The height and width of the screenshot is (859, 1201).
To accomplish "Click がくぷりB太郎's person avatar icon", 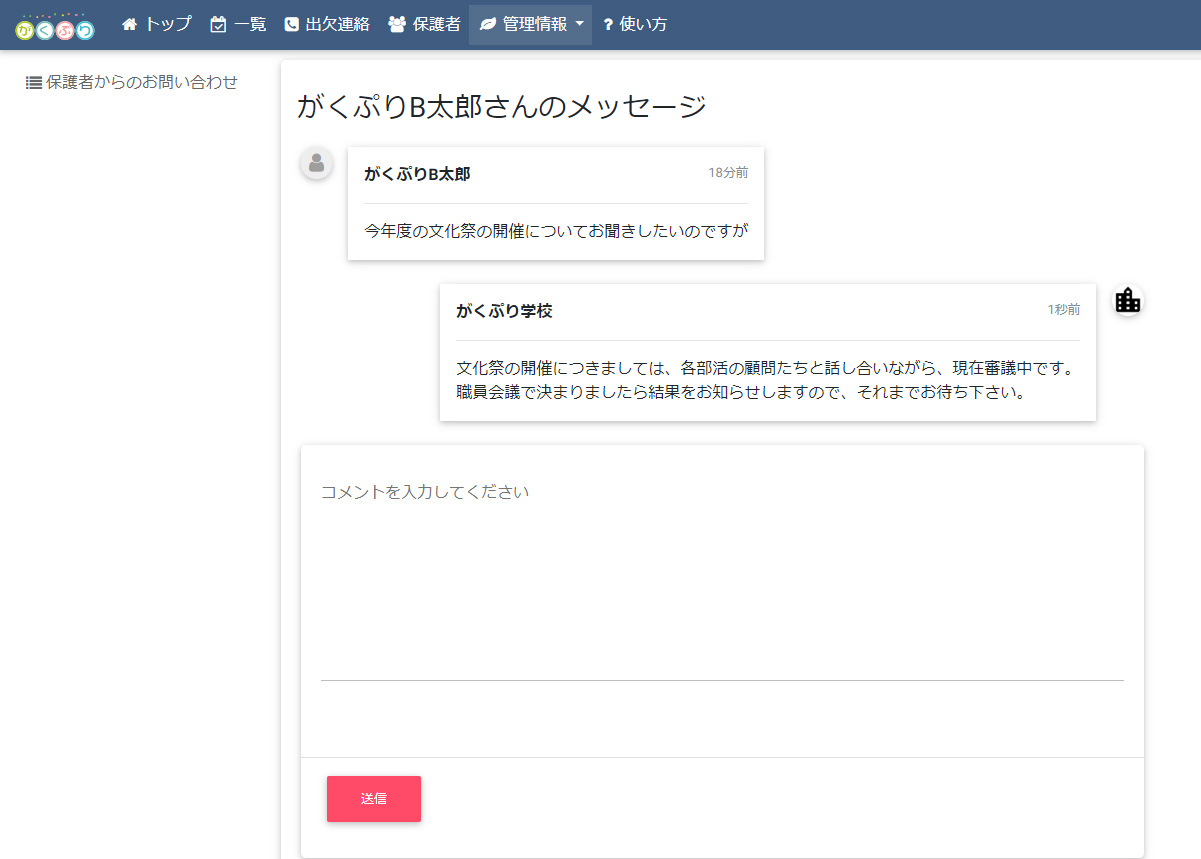I will 316,163.
